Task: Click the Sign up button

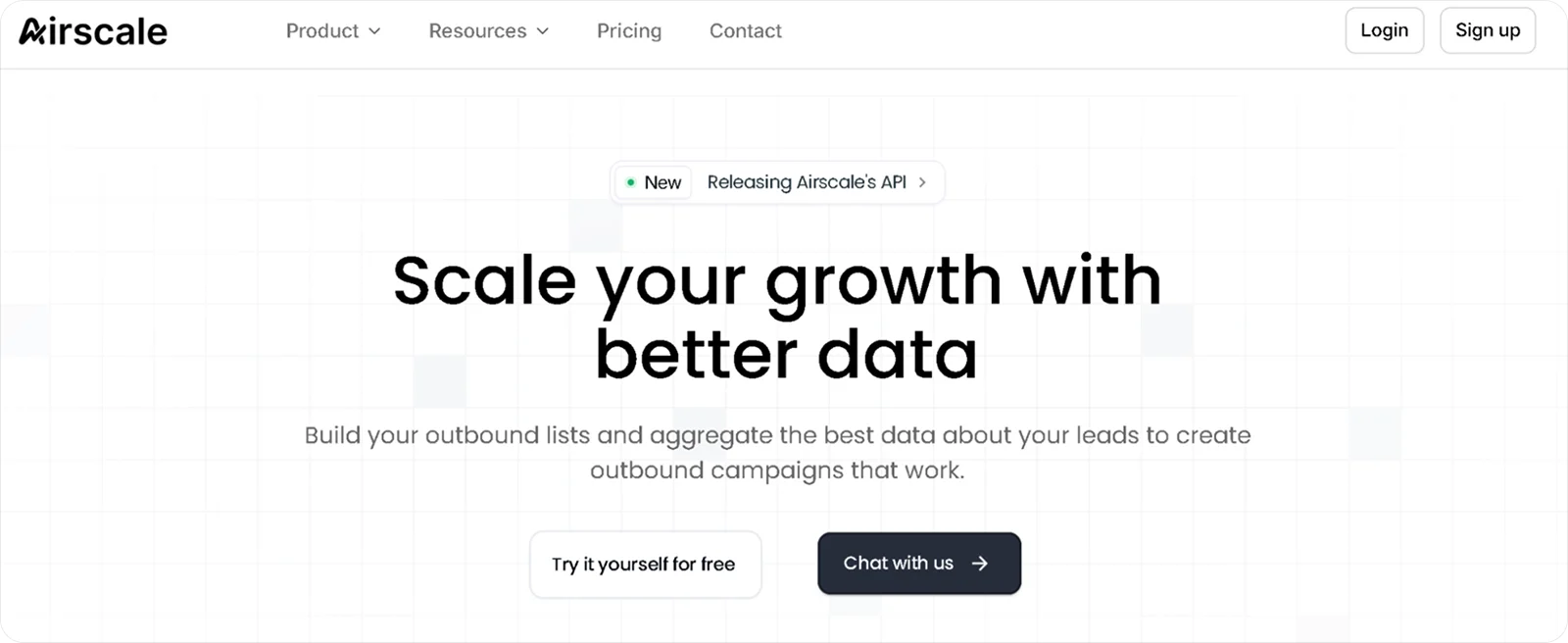Action: (1487, 30)
